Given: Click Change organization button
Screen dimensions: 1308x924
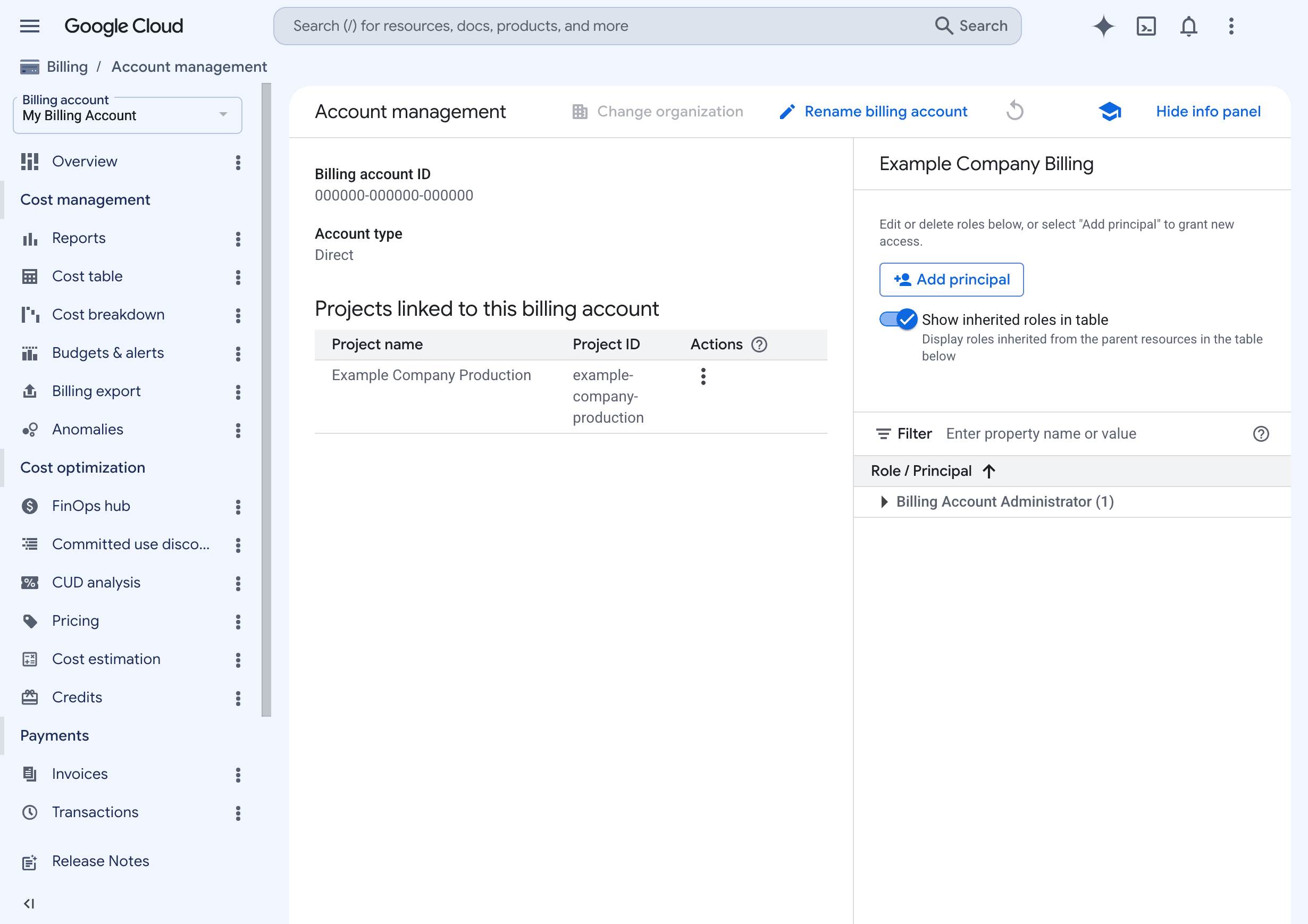Looking at the screenshot, I should pyautogui.click(x=657, y=112).
